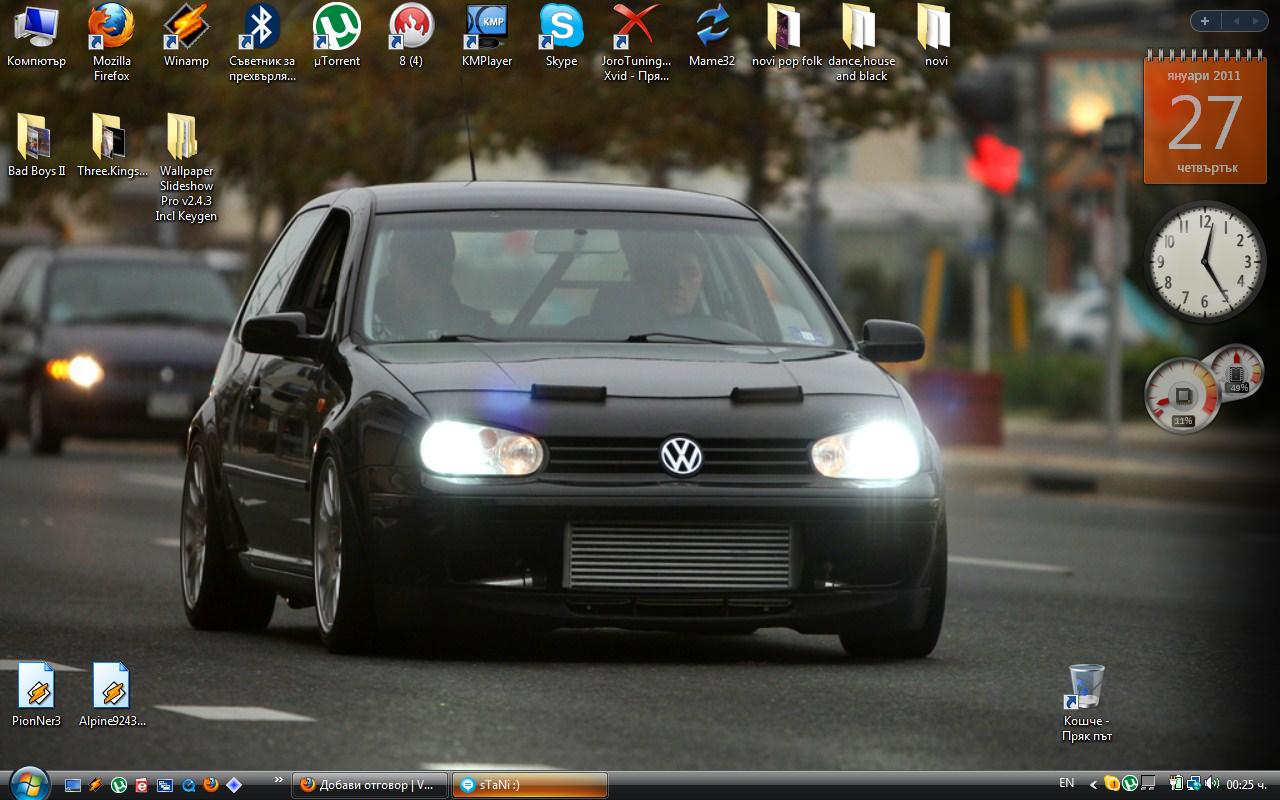Open the Mozilla Firefox desktop shortcut
Screen dimensions: 1280x800
click(111, 28)
